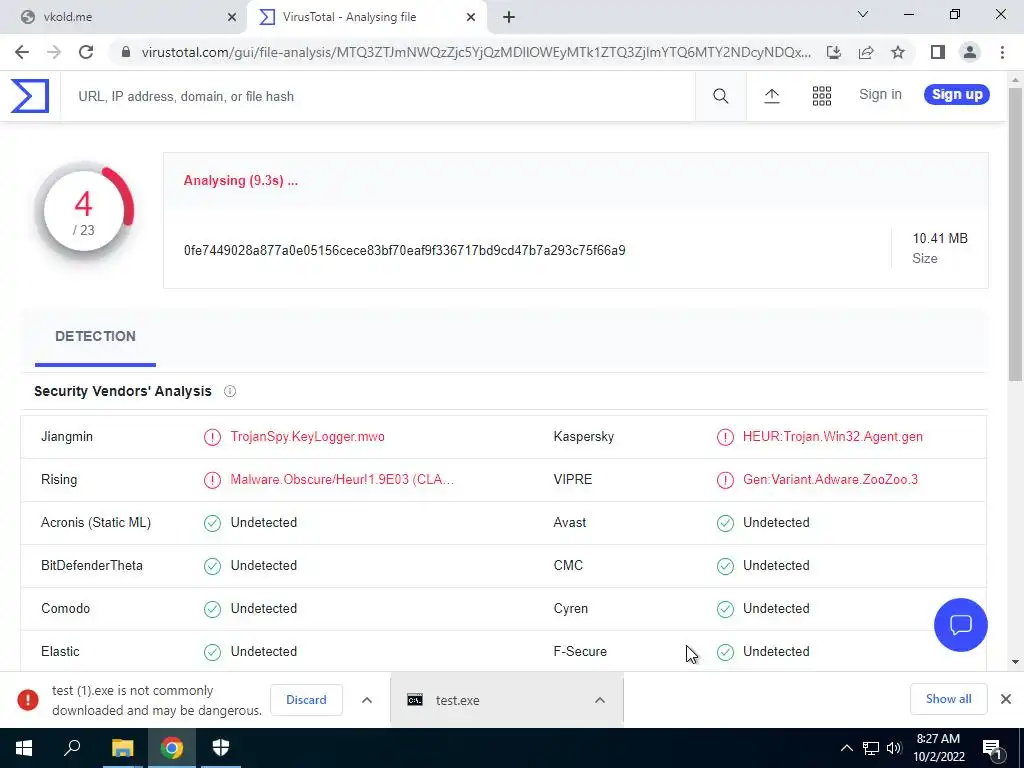The image size is (1024, 768).
Task: Bookmark this page with star icon
Action: tap(898, 52)
